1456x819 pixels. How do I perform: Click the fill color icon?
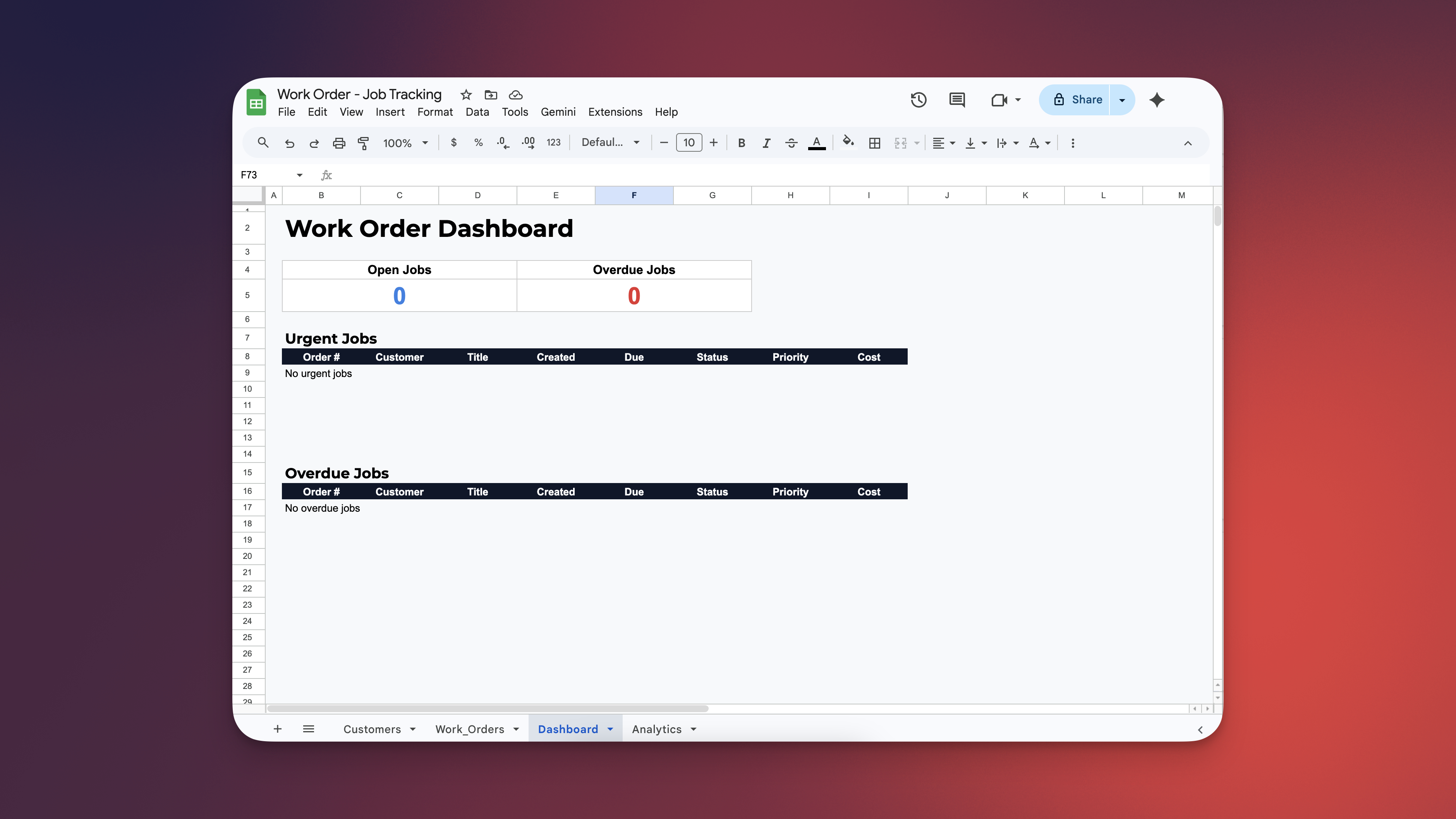[848, 143]
